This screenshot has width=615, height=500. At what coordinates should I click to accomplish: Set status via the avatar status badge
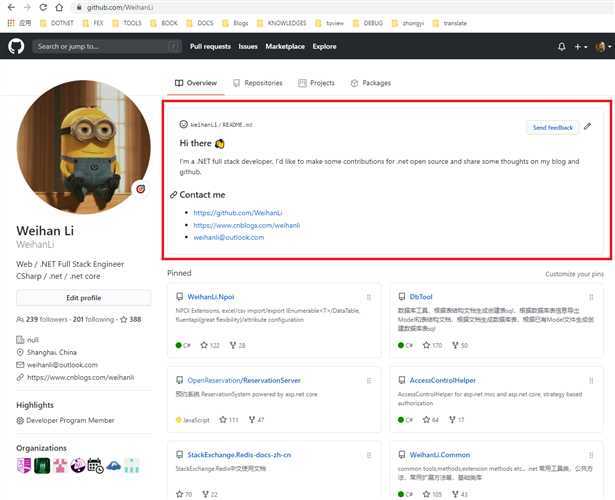pos(140,189)
